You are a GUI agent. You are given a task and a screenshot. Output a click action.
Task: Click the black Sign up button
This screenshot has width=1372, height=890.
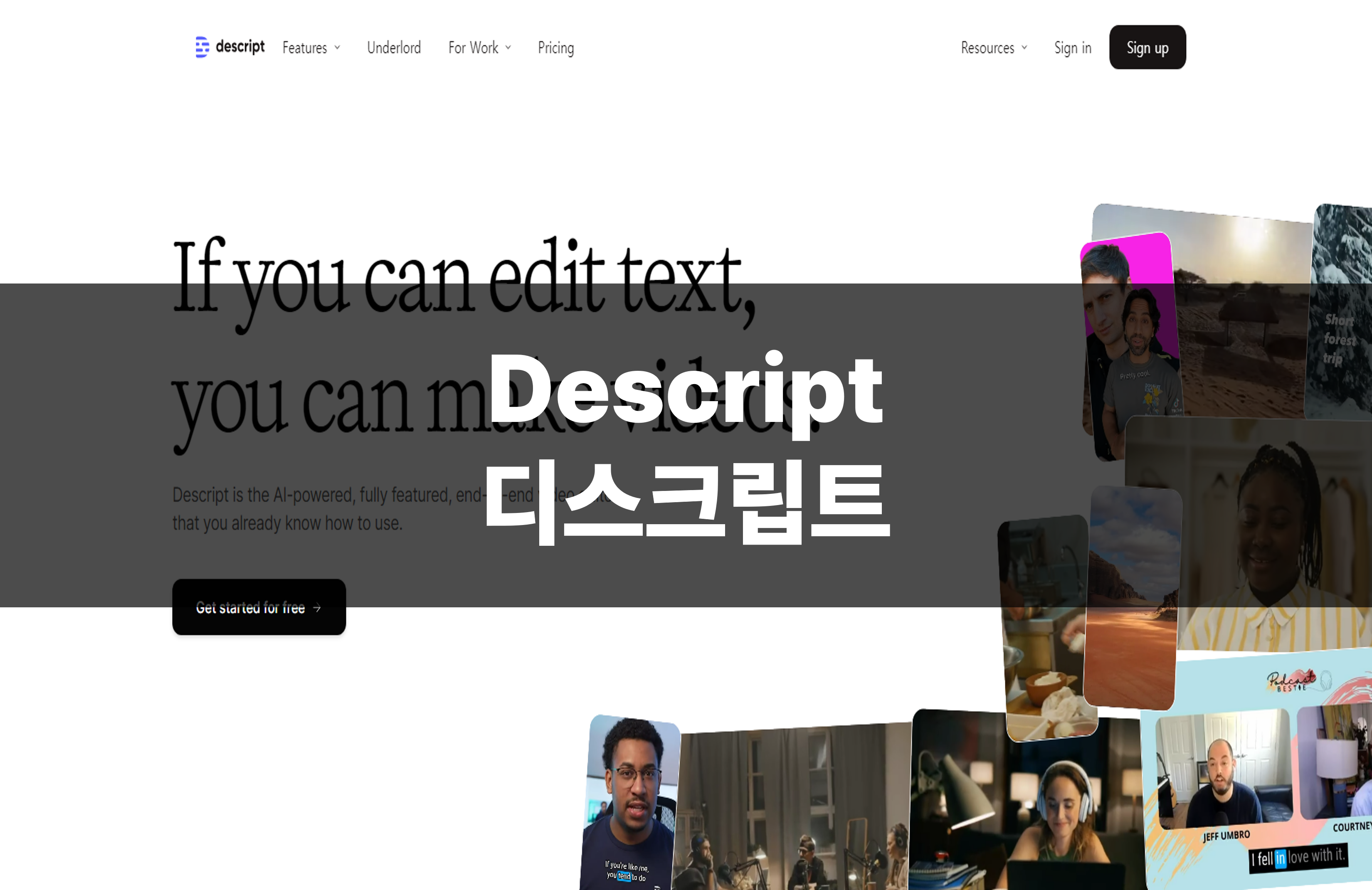[1147, 47]
